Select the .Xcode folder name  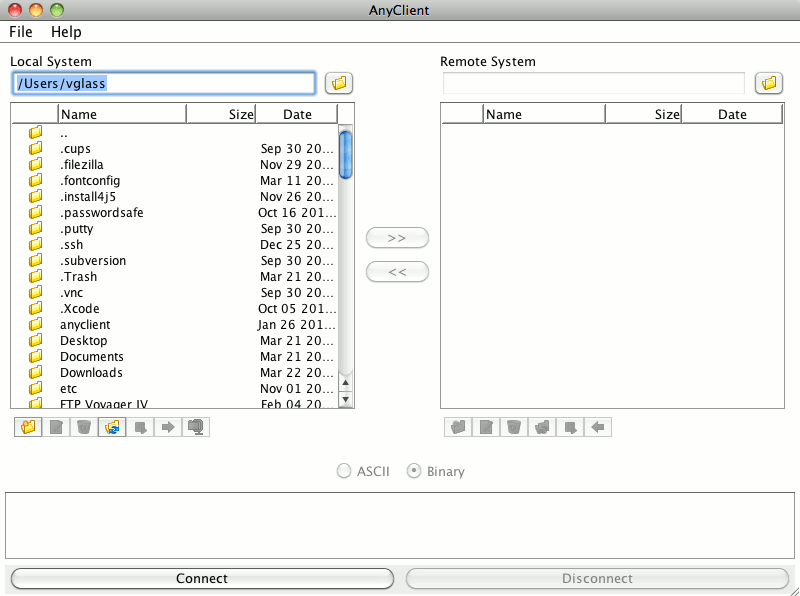coord(80,308)
